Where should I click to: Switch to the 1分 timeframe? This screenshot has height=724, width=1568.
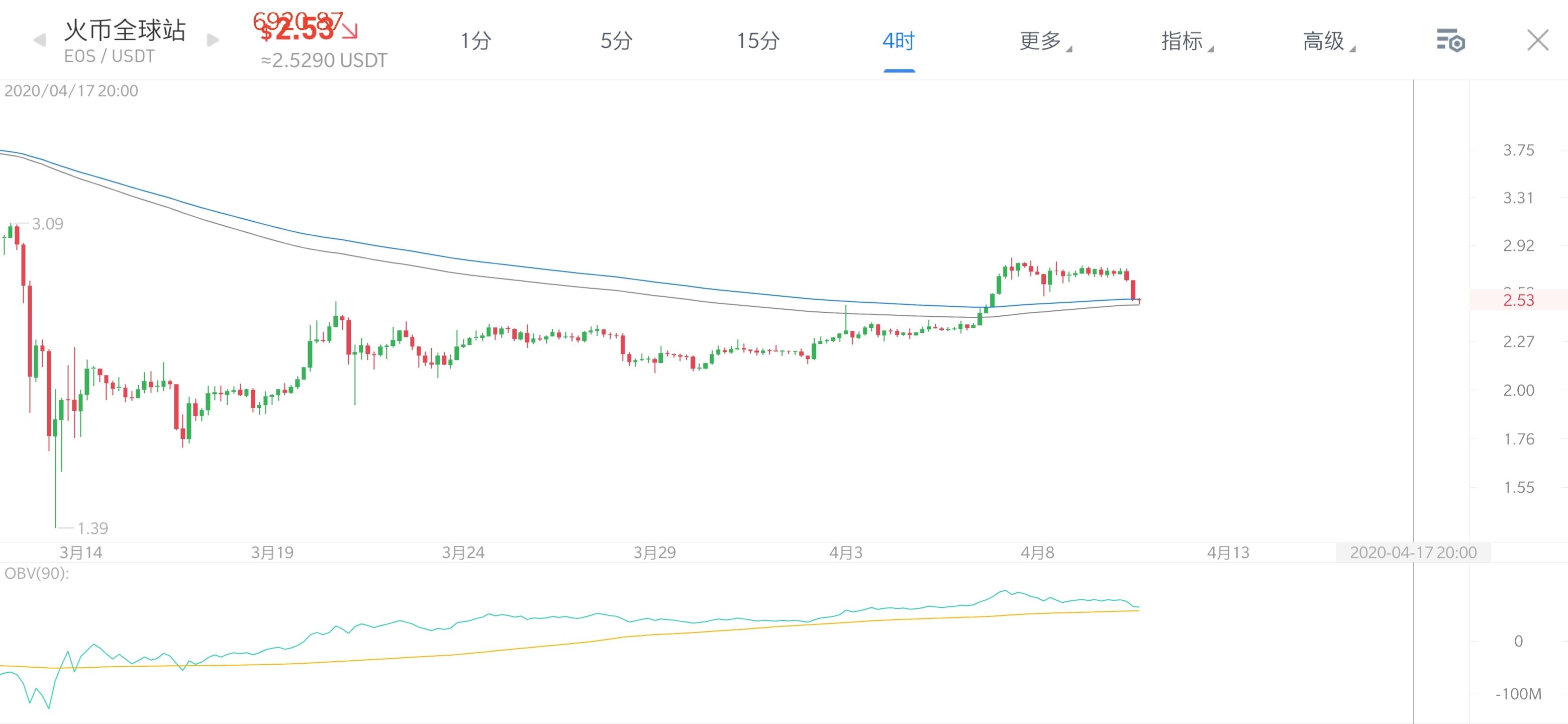click(475, 41)
